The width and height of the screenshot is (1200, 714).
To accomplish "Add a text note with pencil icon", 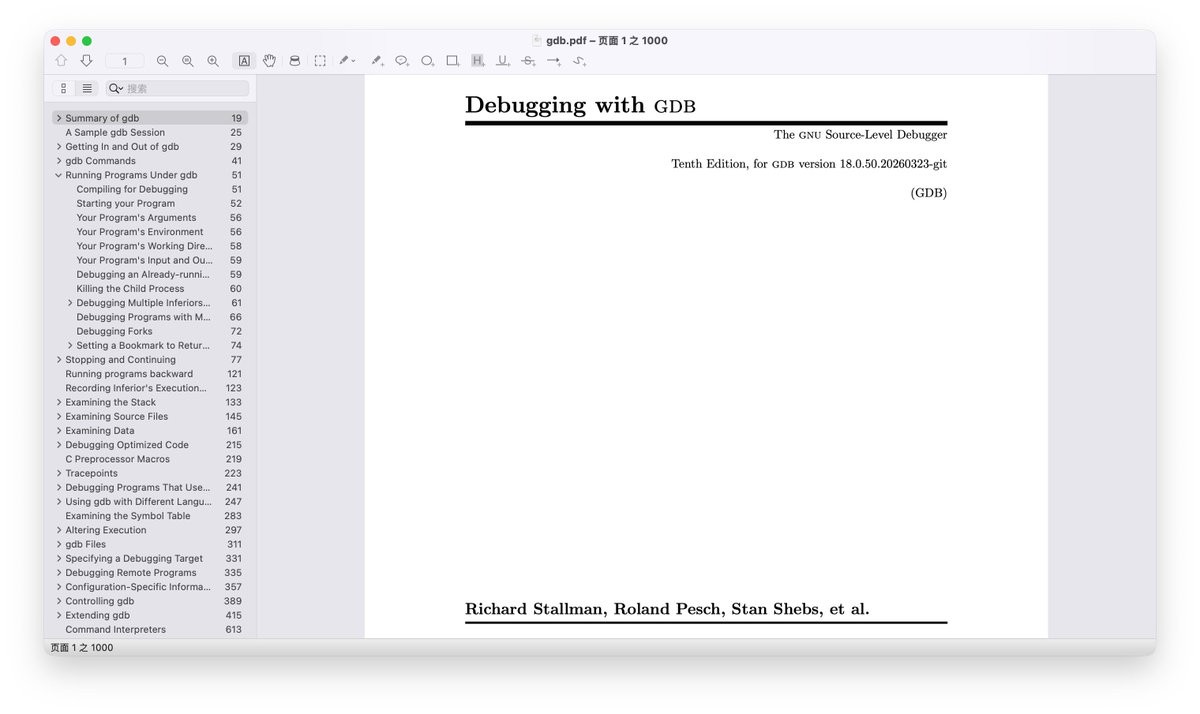I will (377, 61).
